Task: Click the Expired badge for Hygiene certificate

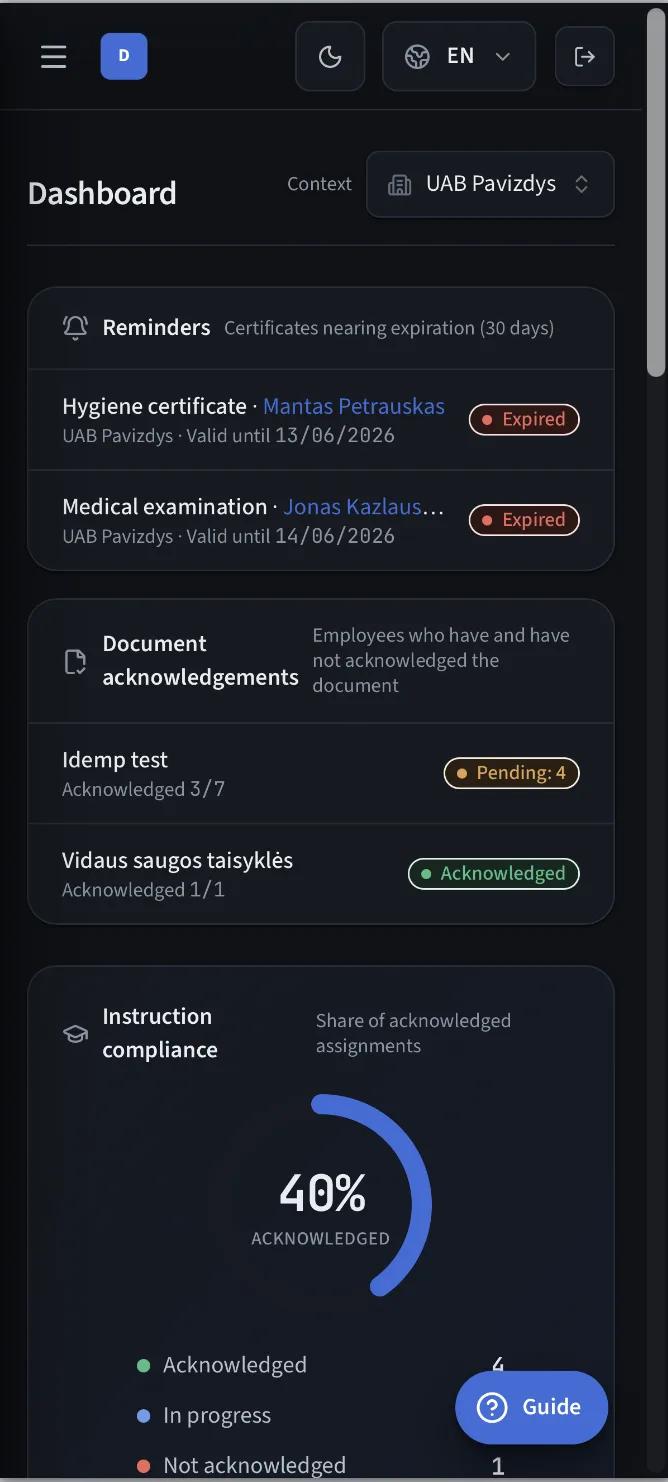Action: [524, 419]
